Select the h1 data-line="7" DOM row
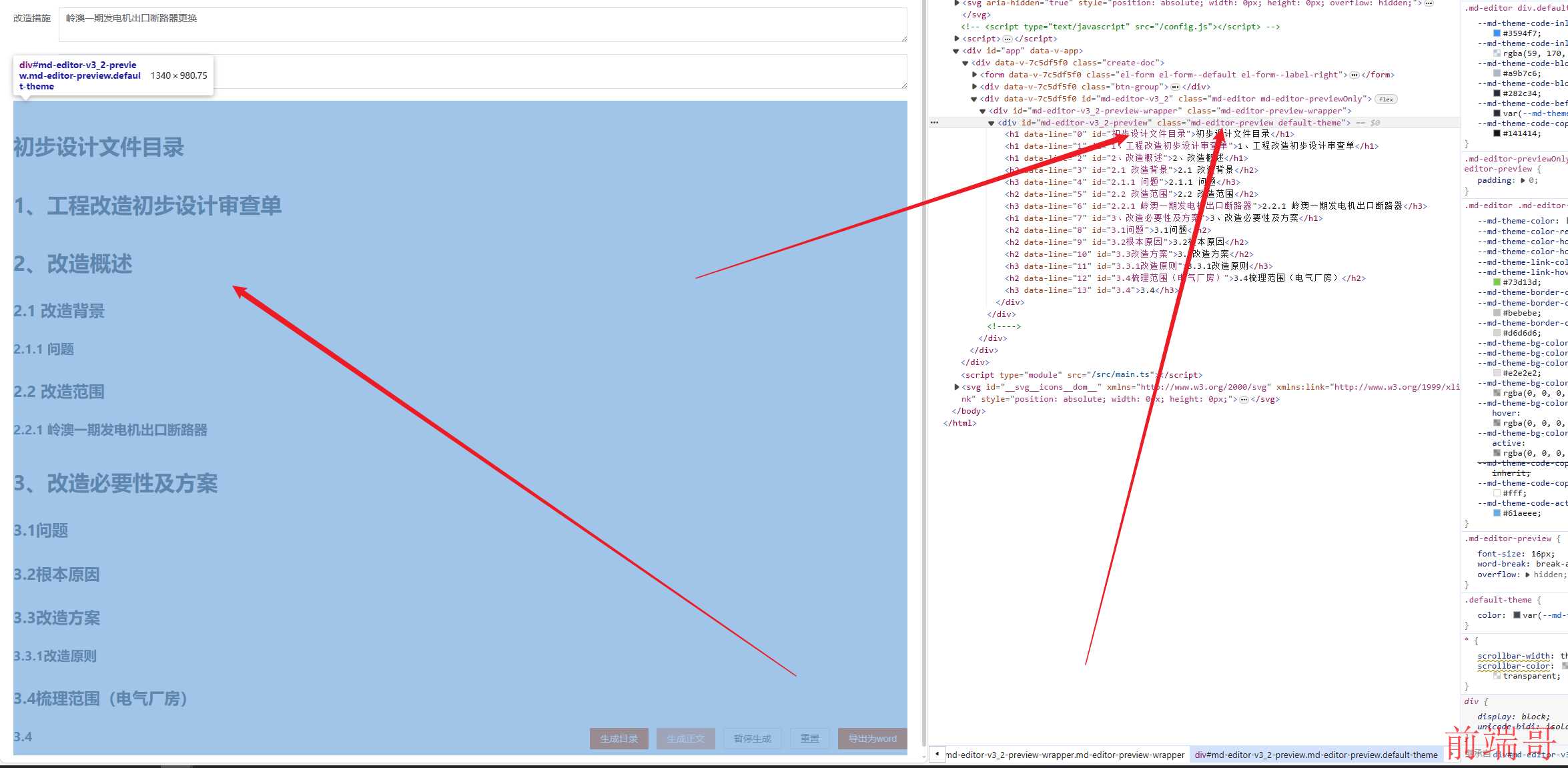Viewport: 1568px width, 768px height. click(x=1164, y=218)
